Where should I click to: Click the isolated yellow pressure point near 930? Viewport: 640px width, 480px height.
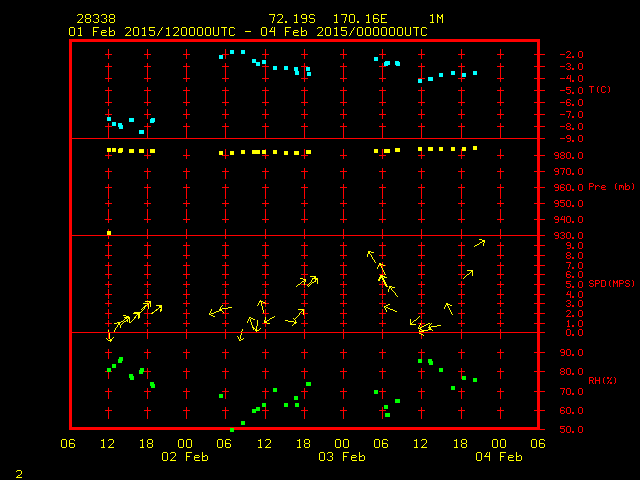(x=109, y=233)
